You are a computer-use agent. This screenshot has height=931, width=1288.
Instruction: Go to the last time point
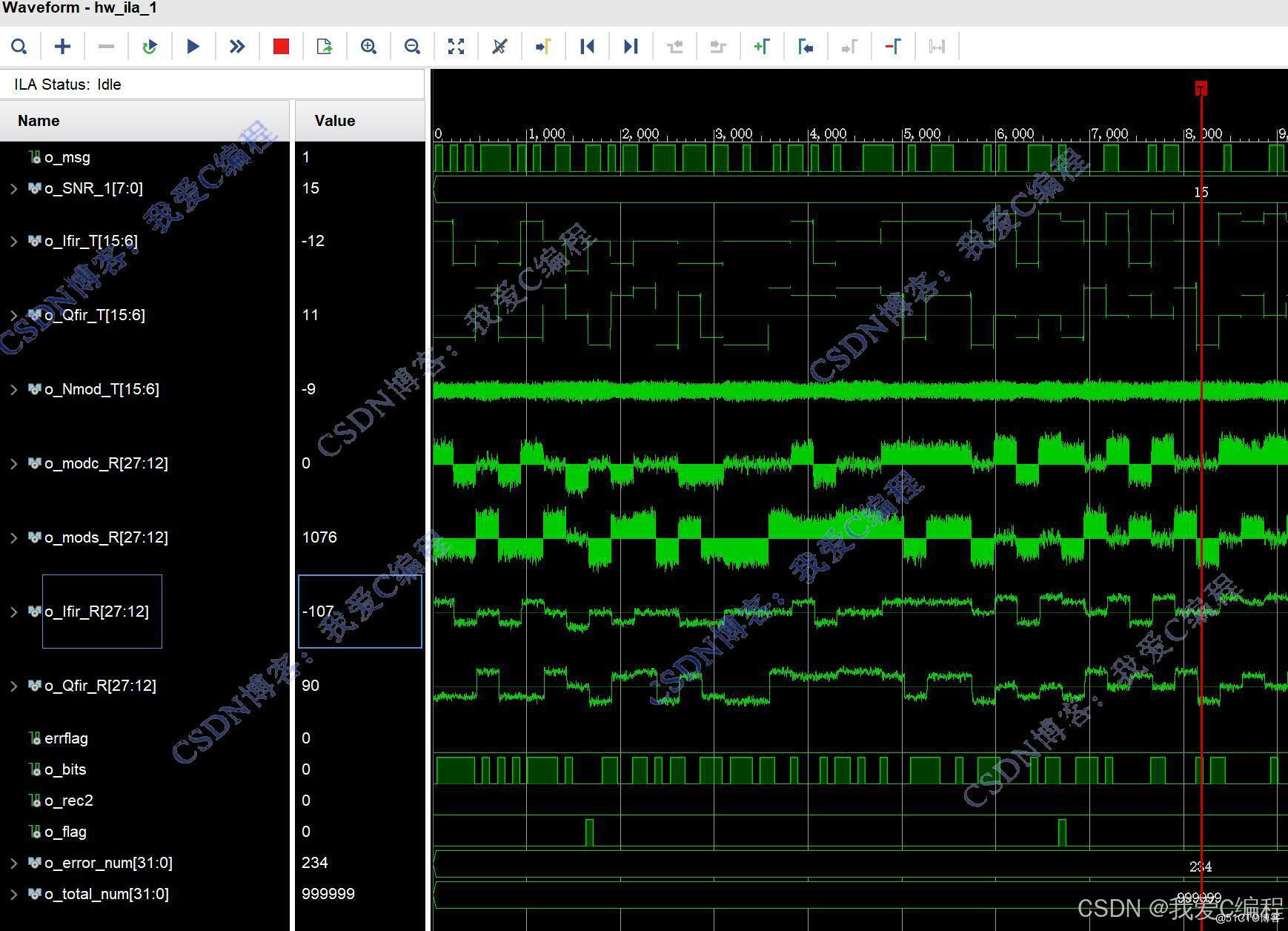tap(631, 47)
